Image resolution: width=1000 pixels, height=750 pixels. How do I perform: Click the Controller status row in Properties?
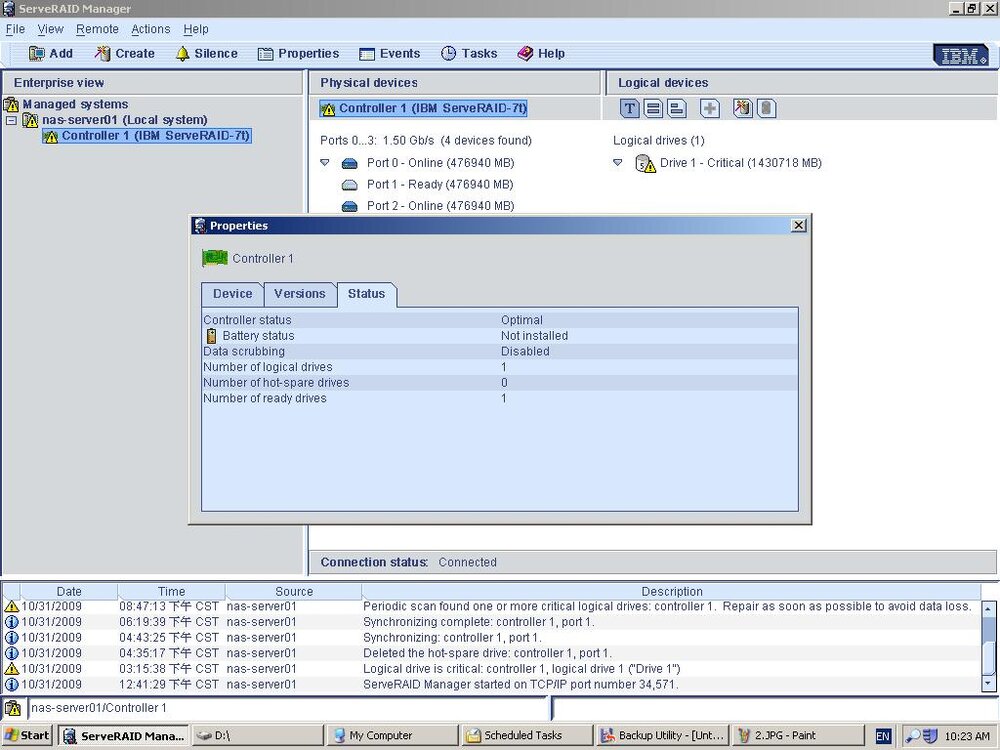point(500,320)
